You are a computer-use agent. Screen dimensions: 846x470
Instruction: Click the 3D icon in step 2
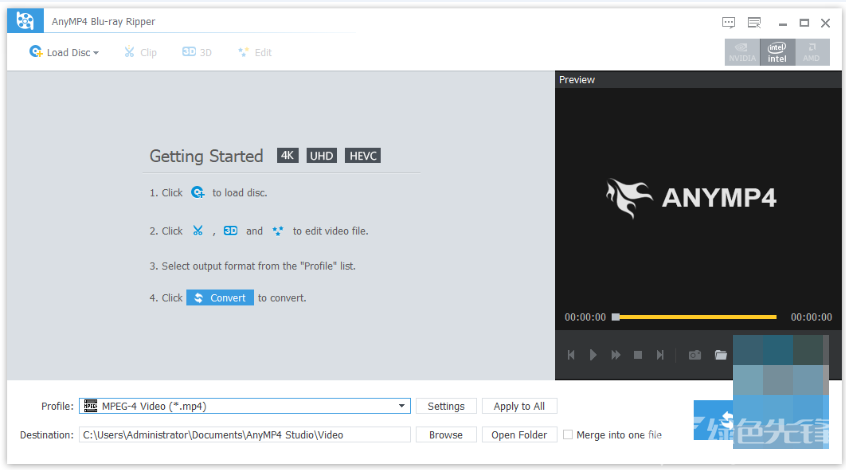(230, 230)
